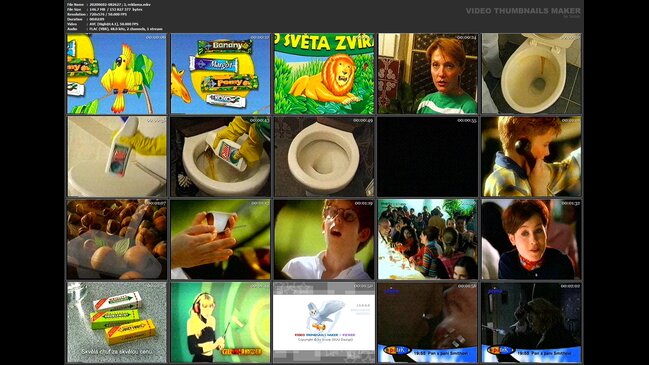Open the cartoon lion 'SVĚTA ZVÍŘ' thumbnail
This screenshot has height=365, width=649.
click(324, 74)
